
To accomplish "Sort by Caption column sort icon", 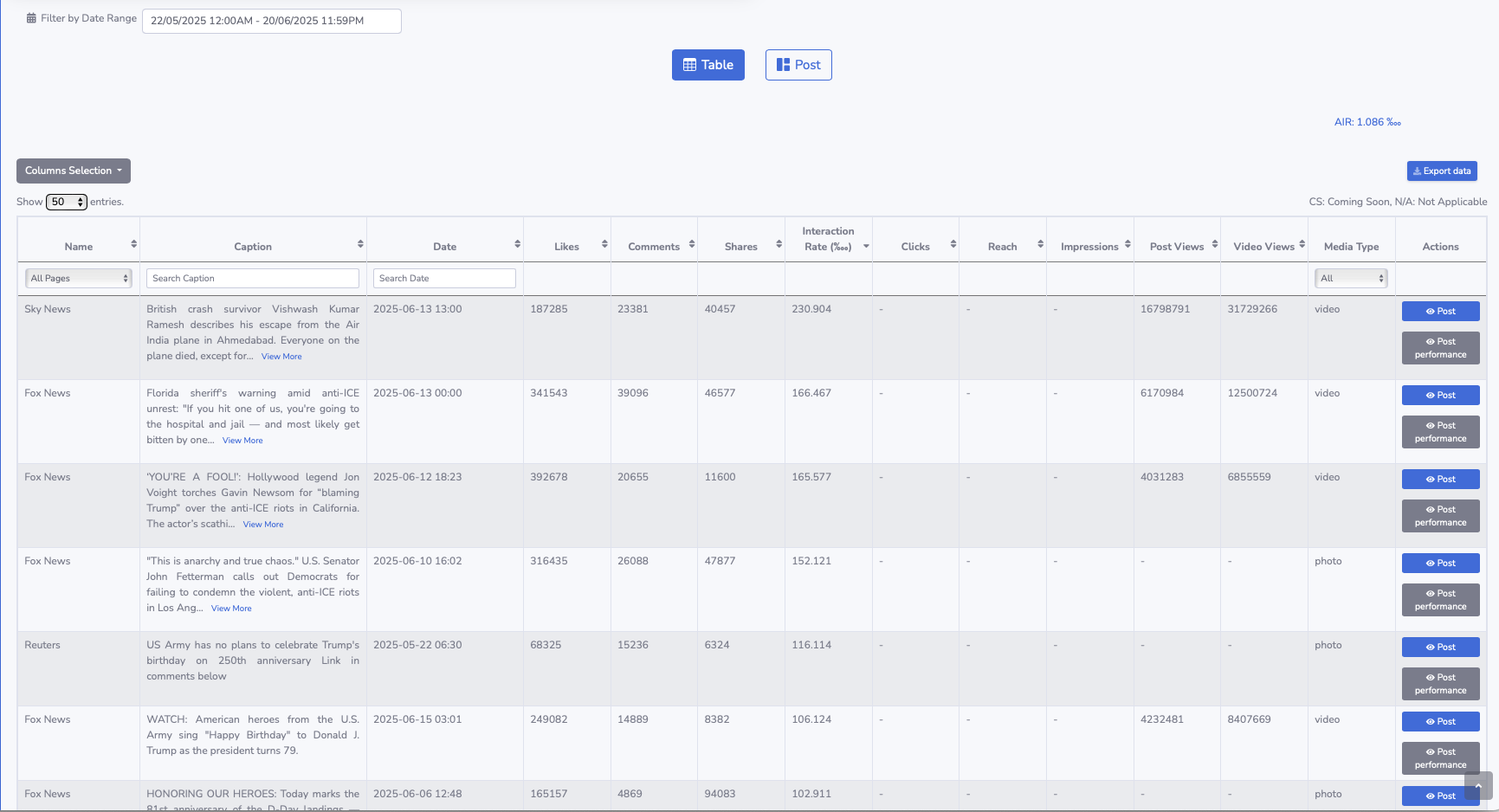I will pos(360,244).
